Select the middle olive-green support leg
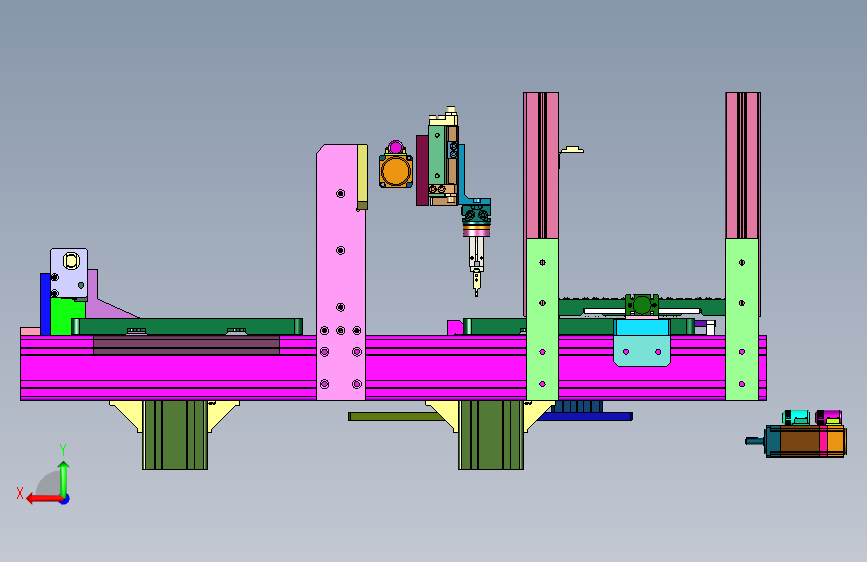The image size is (867, 562). (x=491, y=435)
